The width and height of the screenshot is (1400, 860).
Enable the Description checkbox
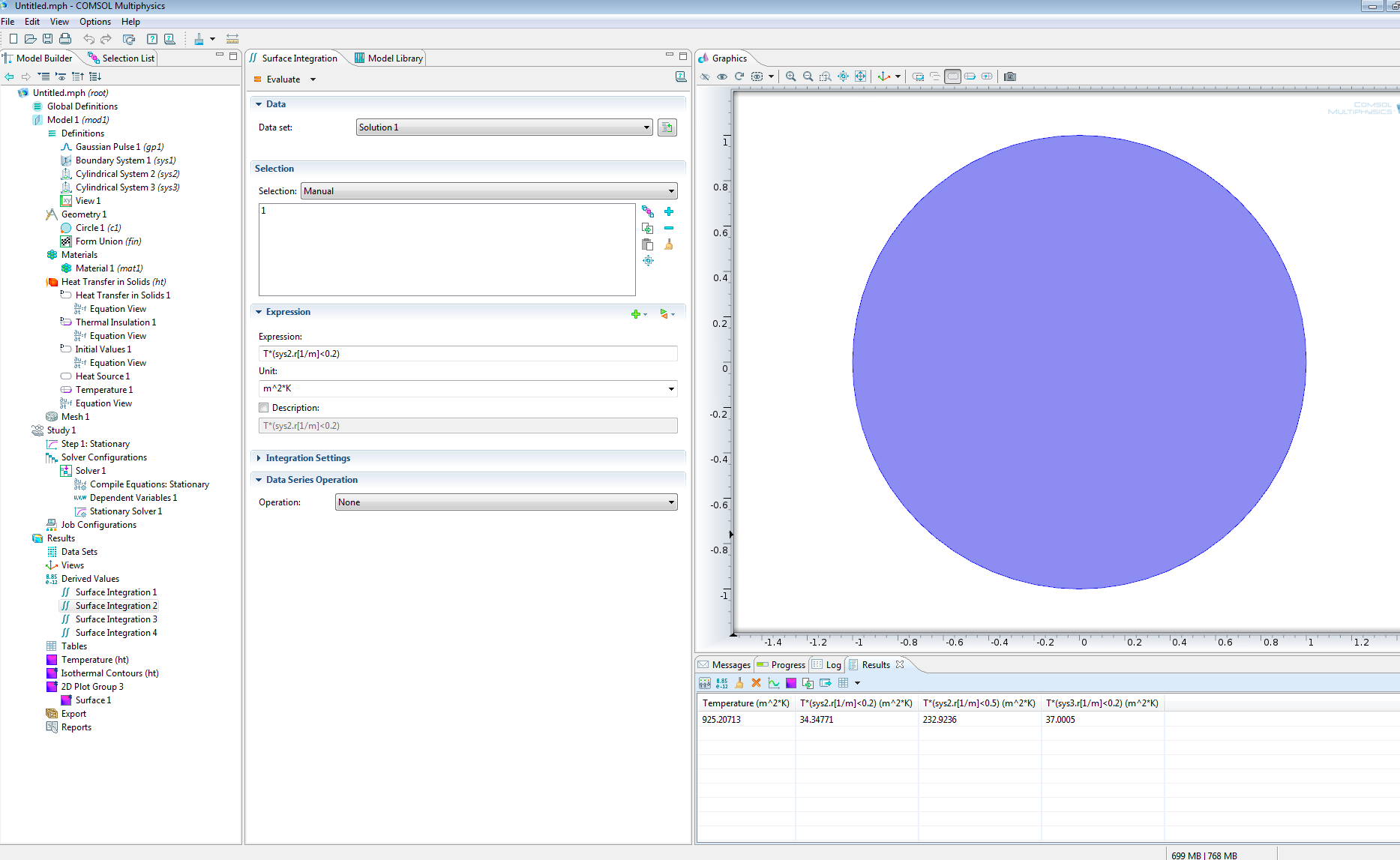click(264, 408)
